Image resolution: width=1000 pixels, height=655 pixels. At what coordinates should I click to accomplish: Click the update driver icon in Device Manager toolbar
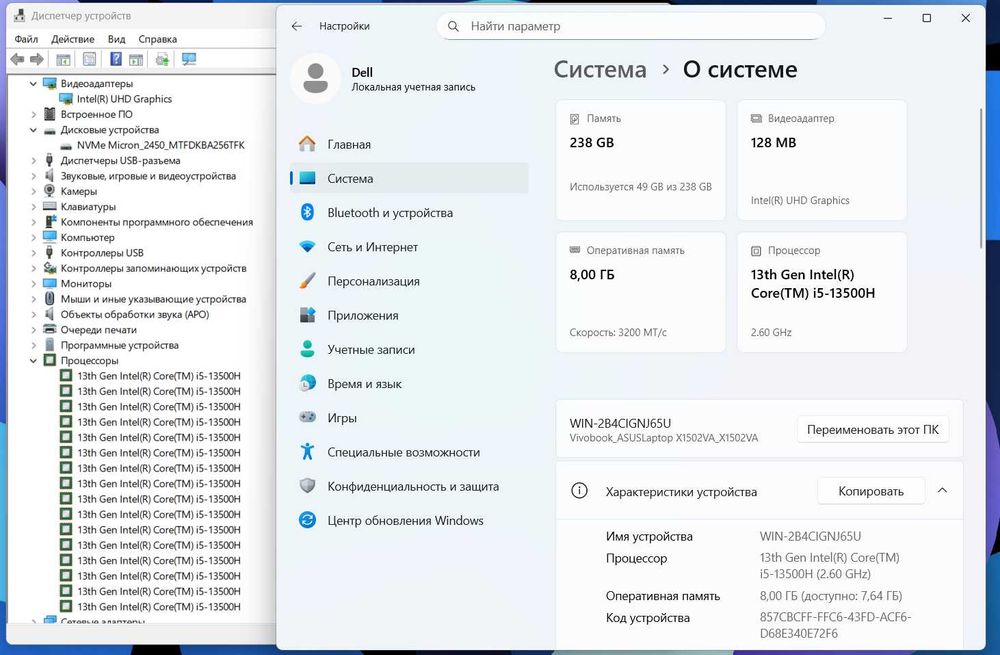tap(162, 59)
